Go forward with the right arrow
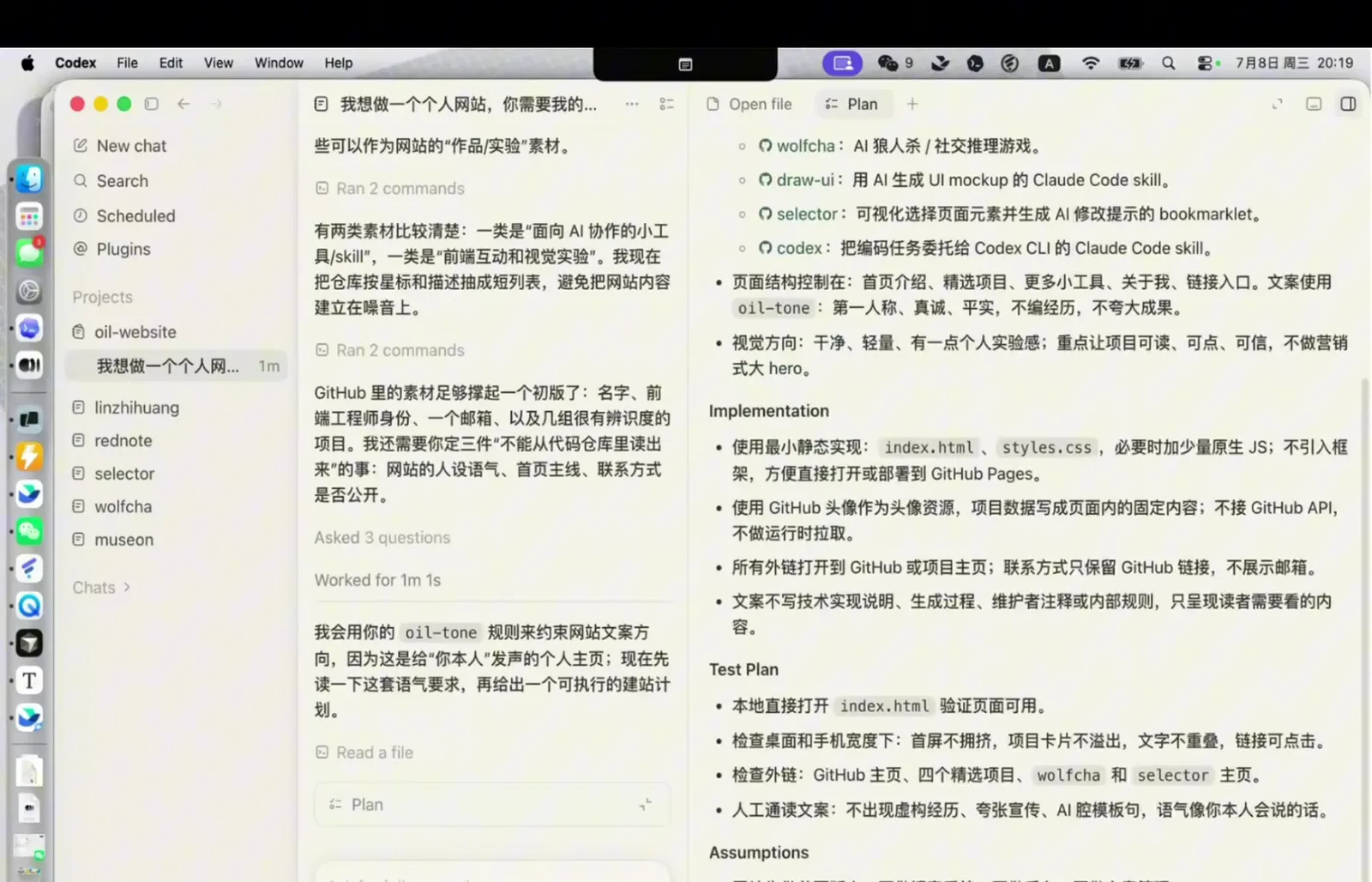This screenshot has height=882, width=1372. tap(216, 104)
